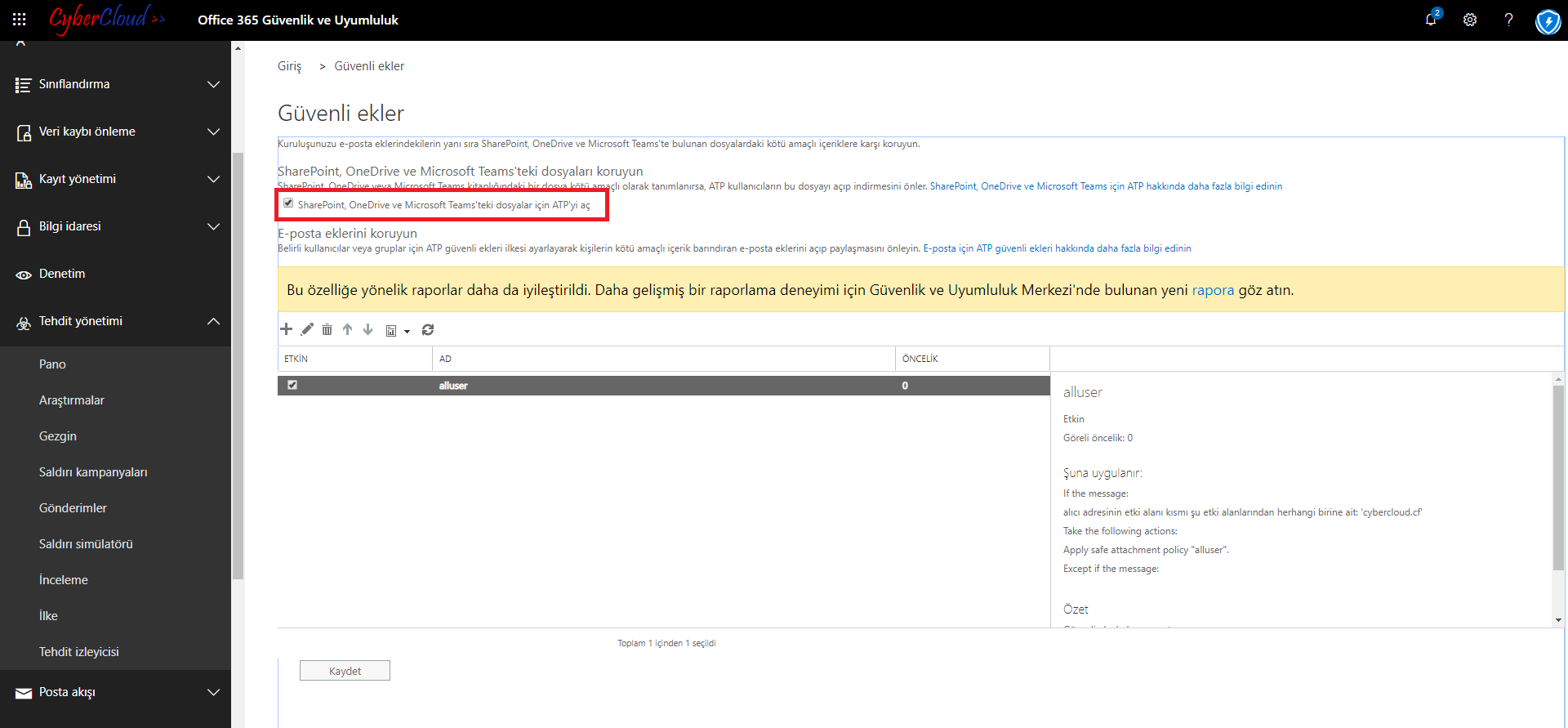Screen dimensions: 1568x728
Task: Increase policy priority with up arrow
Action: point(348,329)
